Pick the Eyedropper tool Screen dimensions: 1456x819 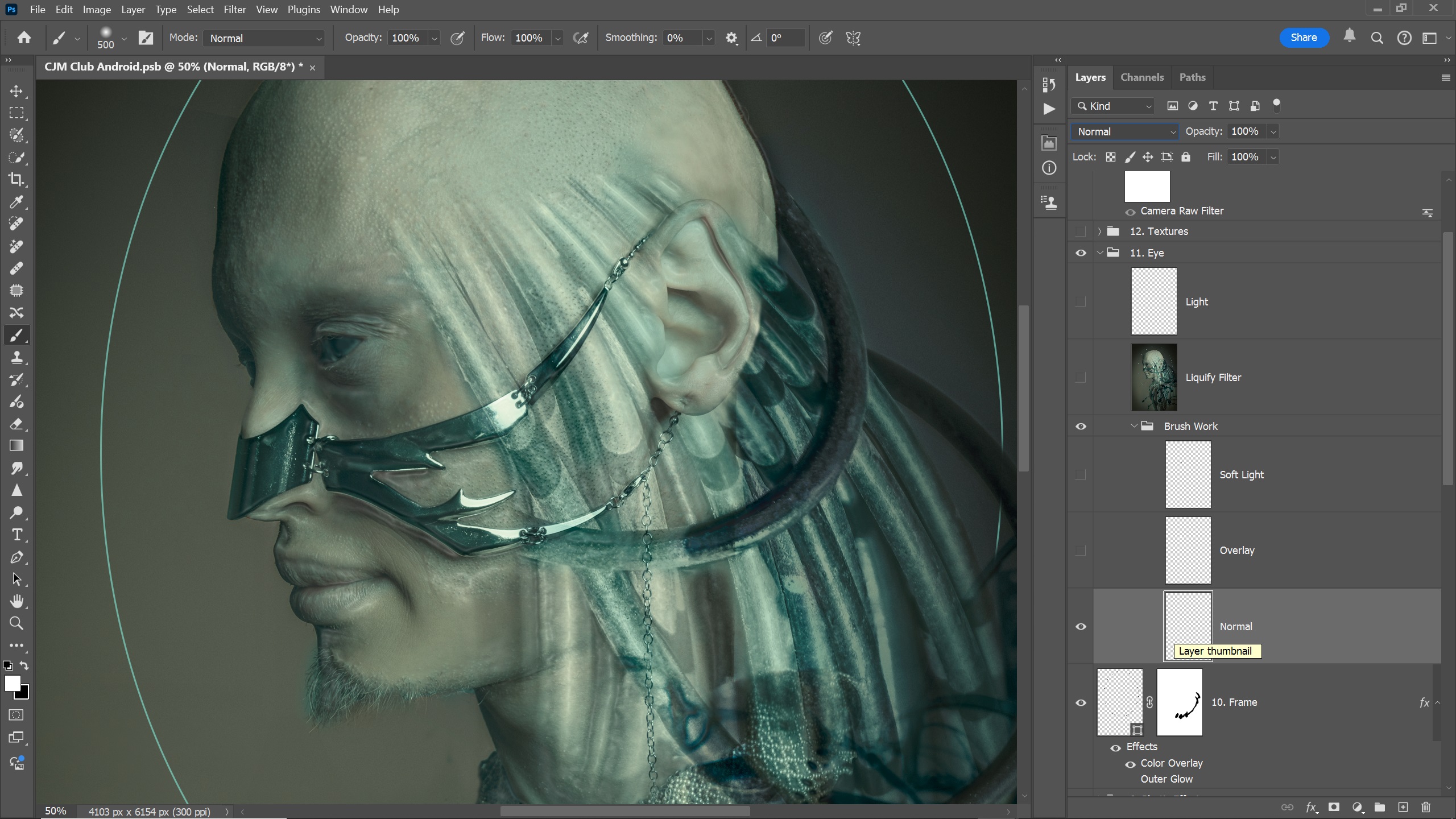tap(16, 202)
